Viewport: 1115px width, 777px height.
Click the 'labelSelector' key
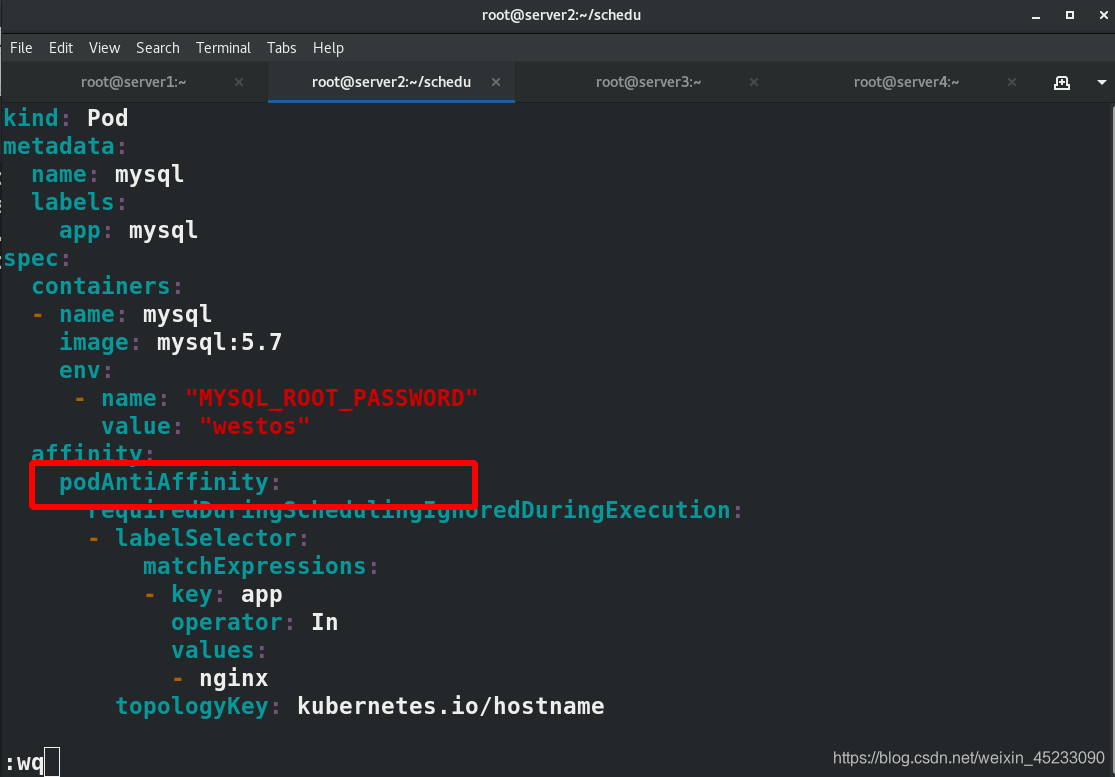pos(206,538)
